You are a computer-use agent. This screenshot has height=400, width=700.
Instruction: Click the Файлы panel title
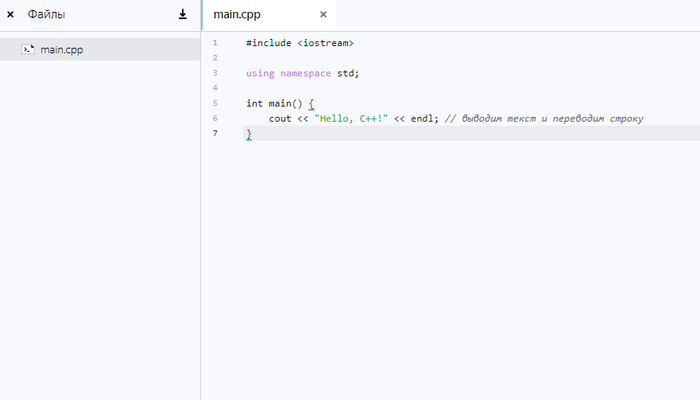(47, 15)
